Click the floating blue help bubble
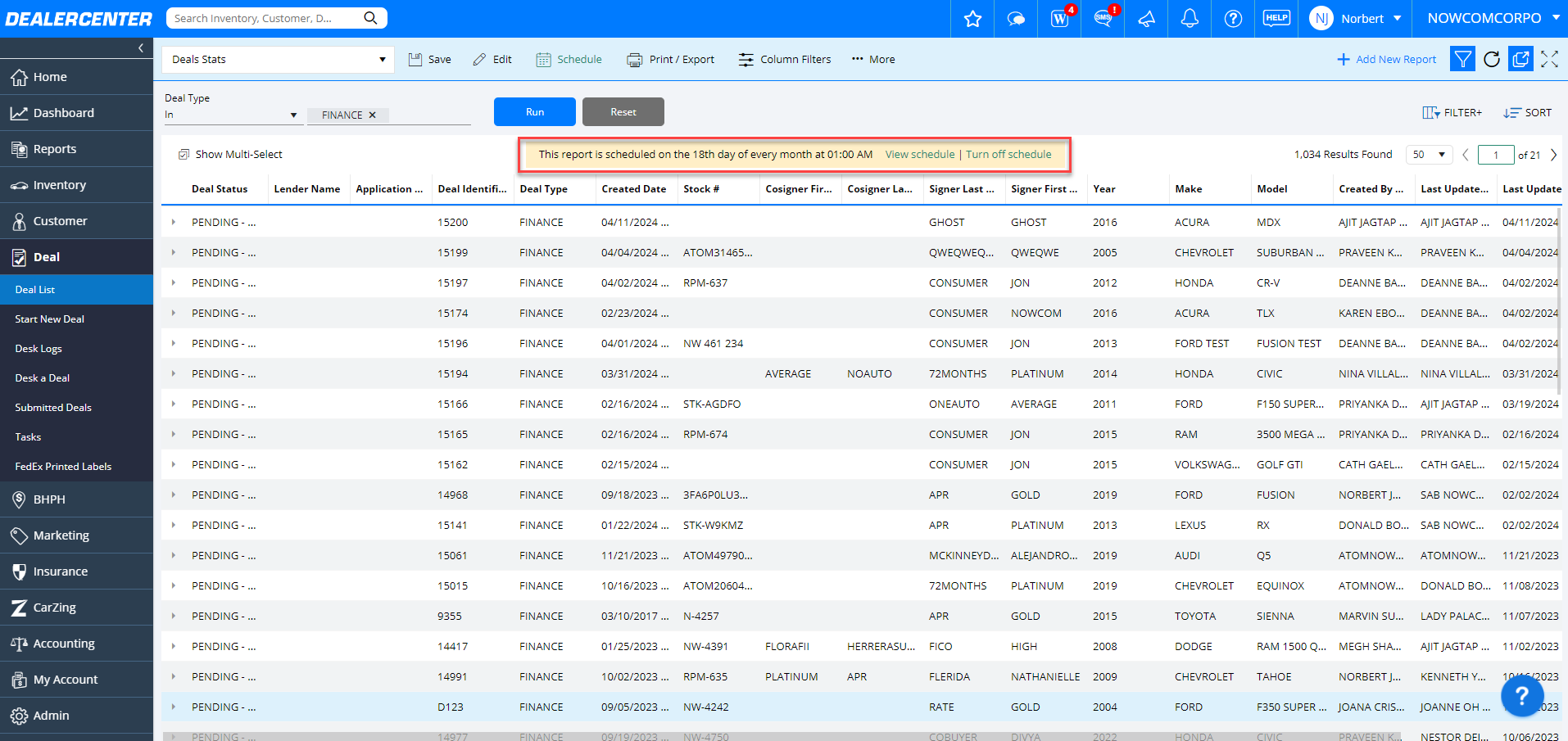 pyautogui.click(x=1522, y=695)
